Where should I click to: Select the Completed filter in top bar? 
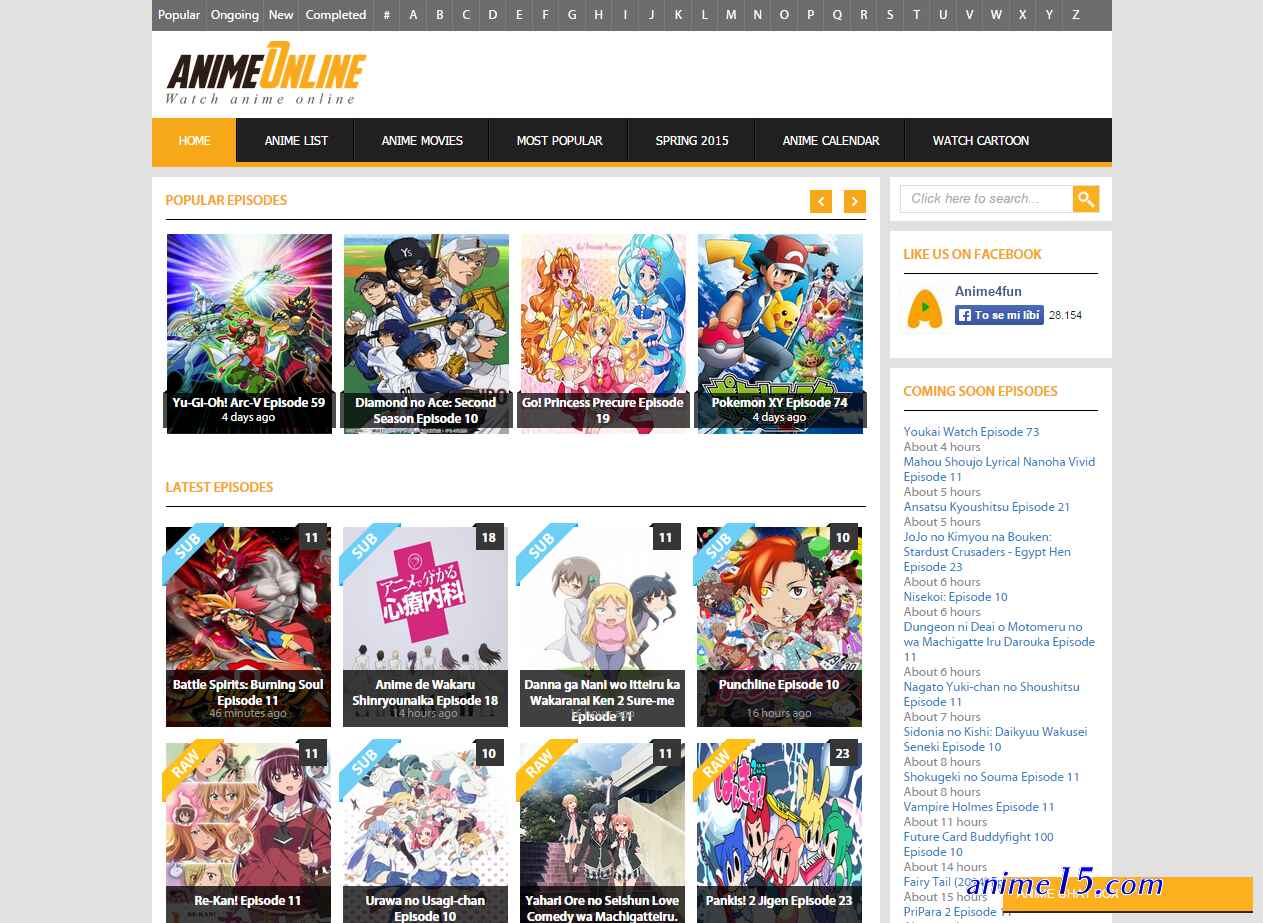click(336, 15)
